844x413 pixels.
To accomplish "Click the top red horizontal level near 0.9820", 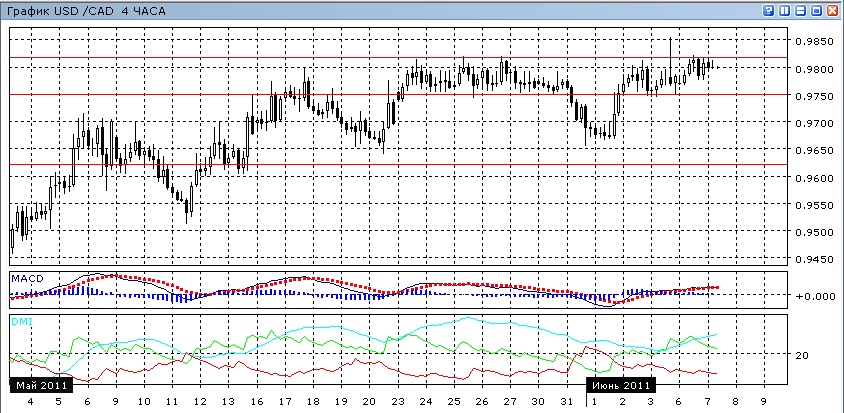I will 398,57.
